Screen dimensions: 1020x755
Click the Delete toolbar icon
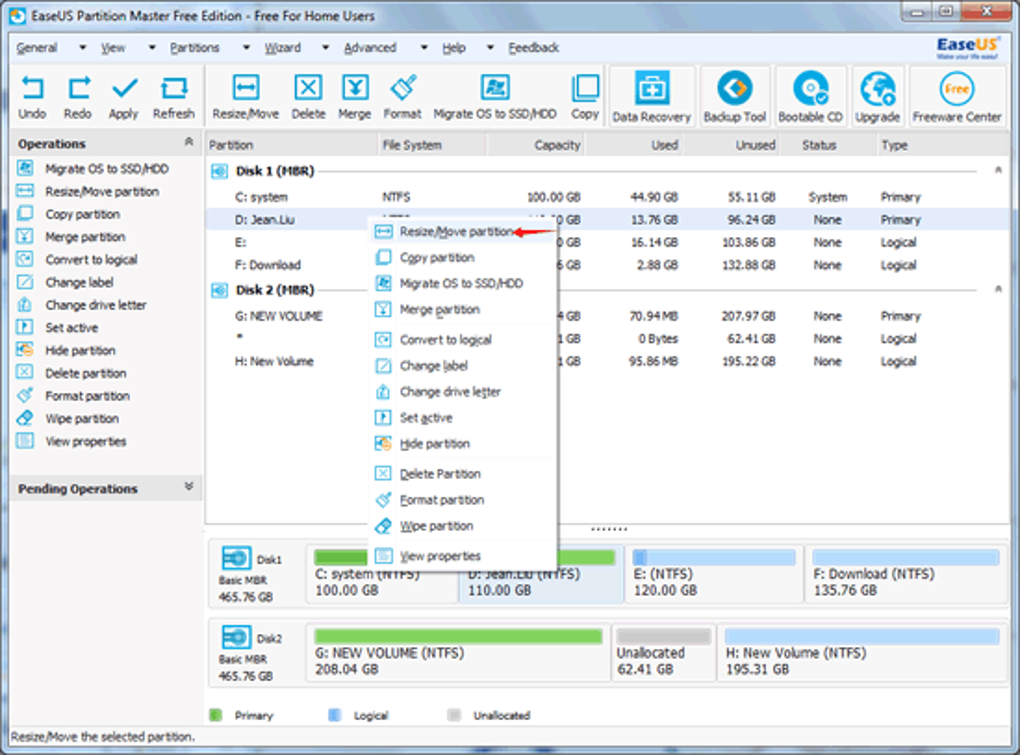(308, 98)
